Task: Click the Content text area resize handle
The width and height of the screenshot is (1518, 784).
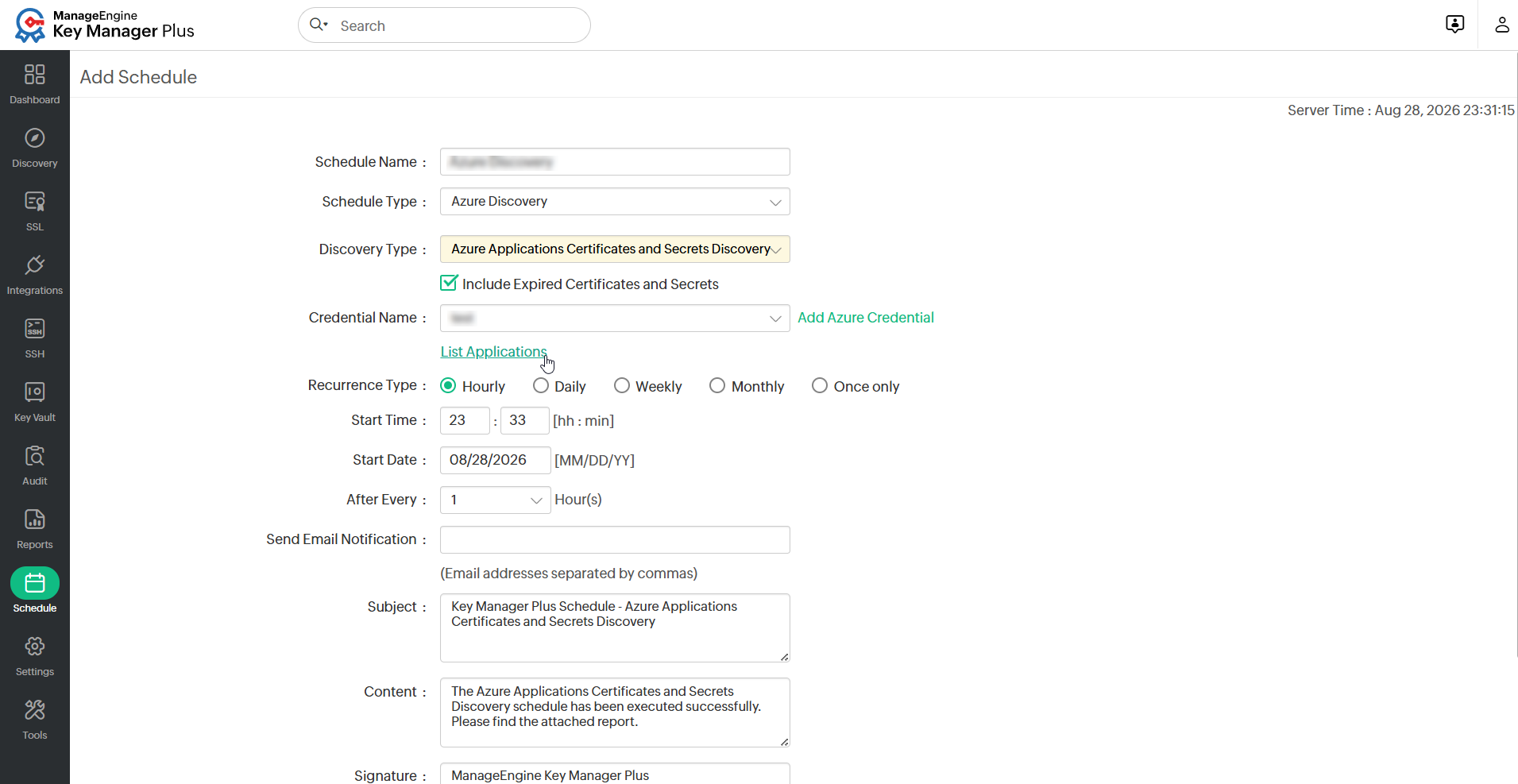Action: (784, 742)
